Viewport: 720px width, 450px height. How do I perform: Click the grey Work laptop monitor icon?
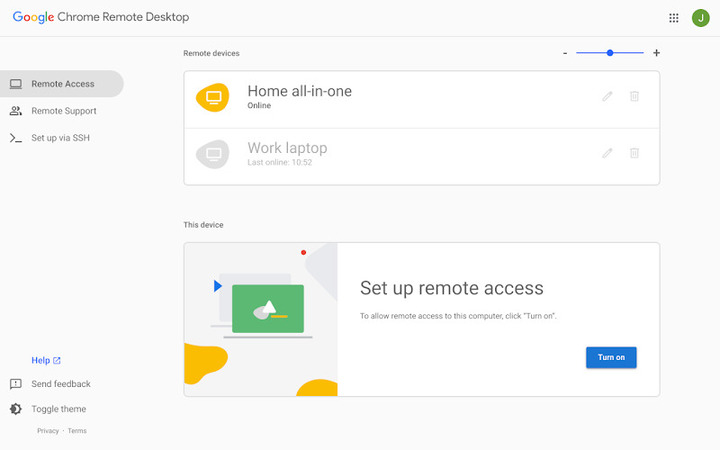(x=212, y=154)
